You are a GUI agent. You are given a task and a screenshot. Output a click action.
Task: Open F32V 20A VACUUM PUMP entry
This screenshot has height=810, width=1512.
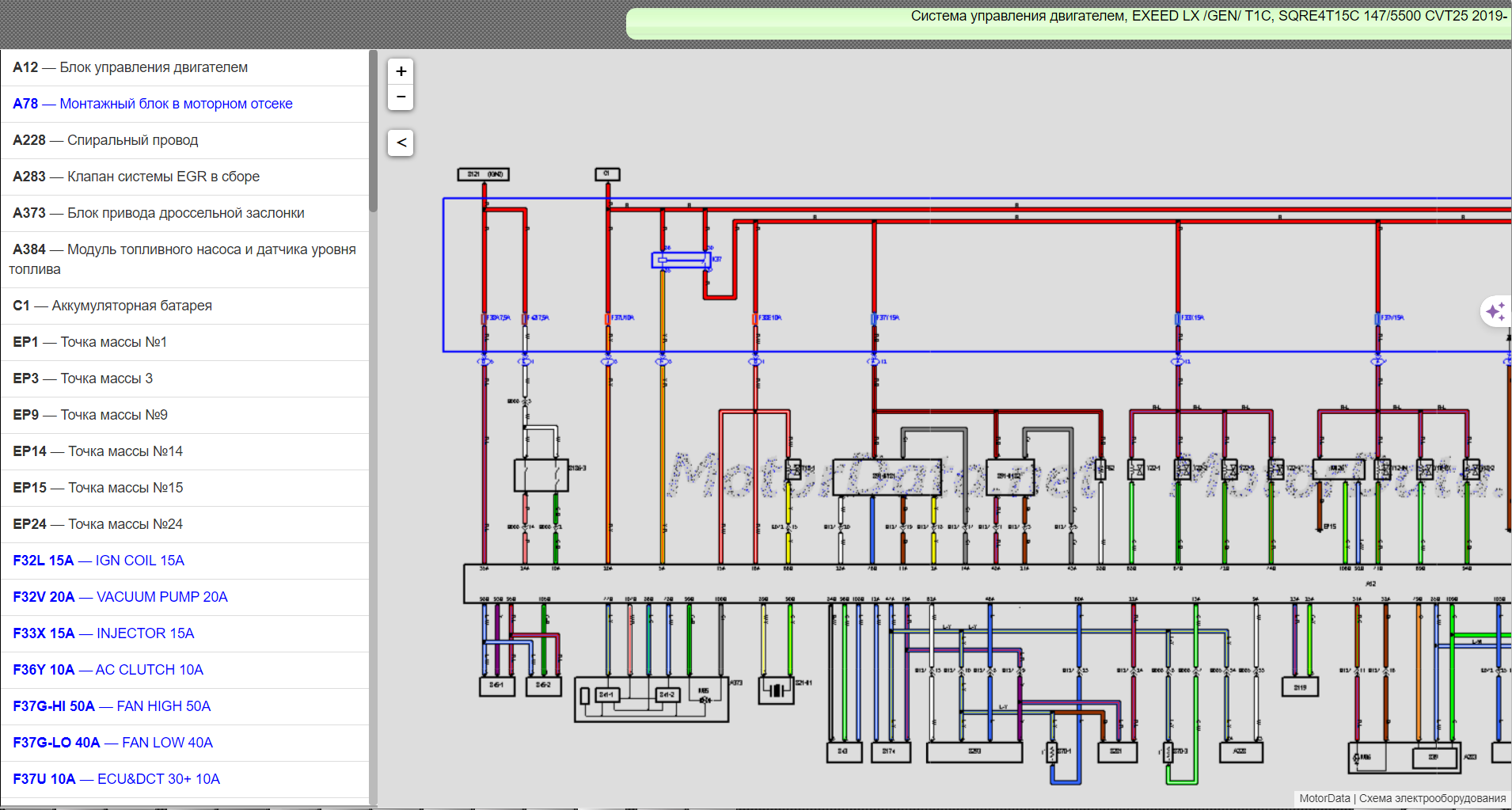tap(120, 597)
